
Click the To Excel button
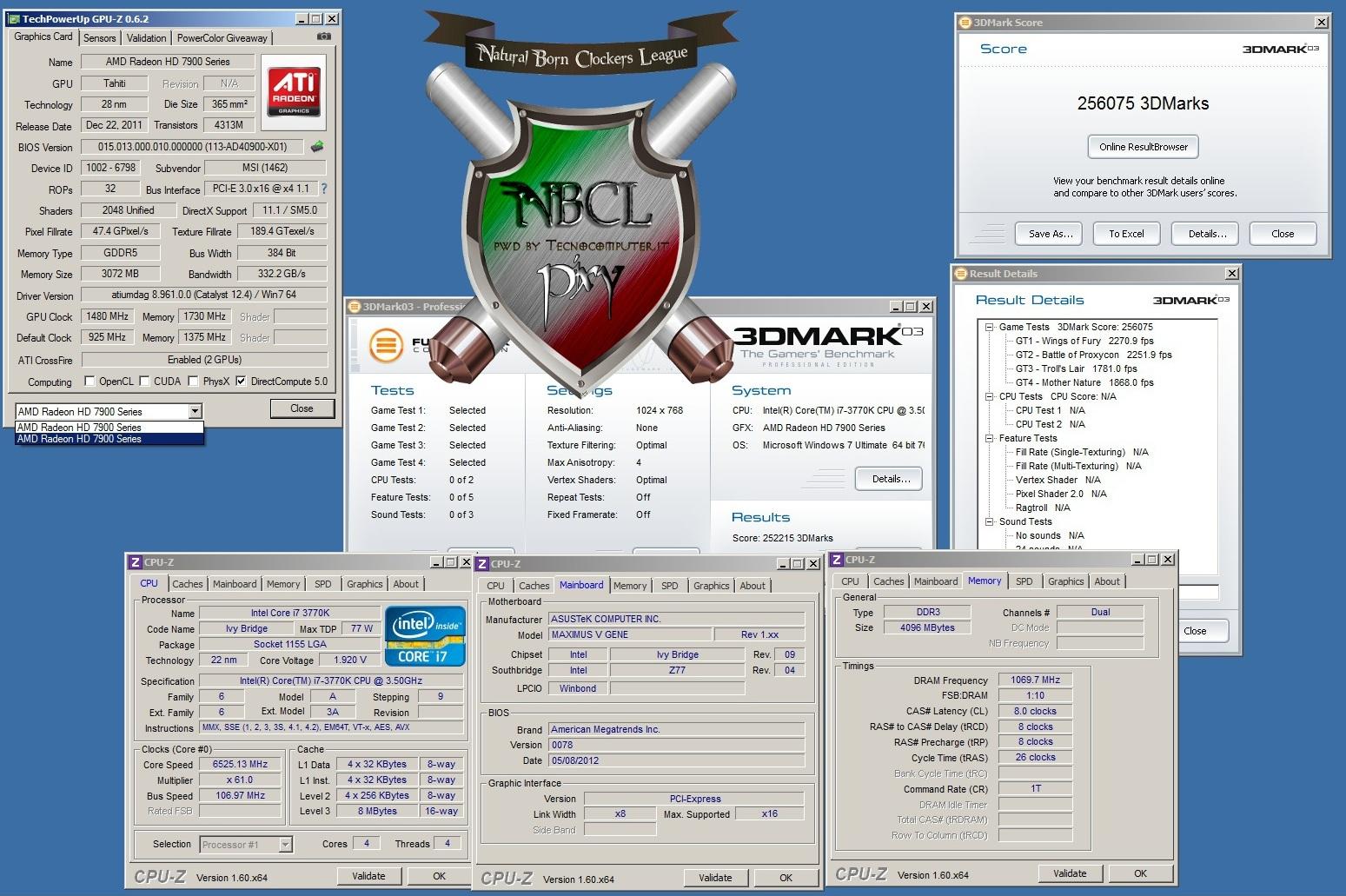(1126, 234)
